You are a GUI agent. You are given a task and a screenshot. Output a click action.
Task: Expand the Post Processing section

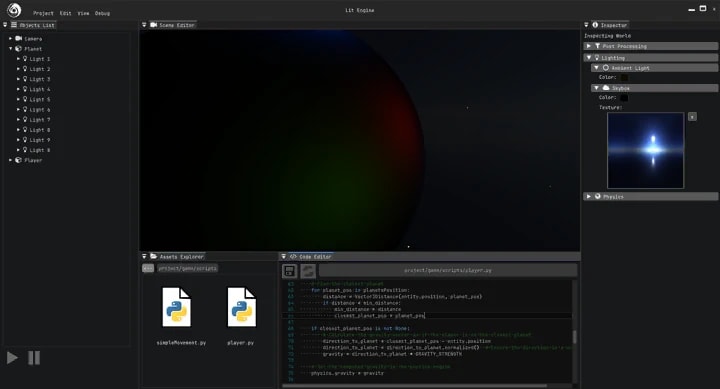pos(589,46)
